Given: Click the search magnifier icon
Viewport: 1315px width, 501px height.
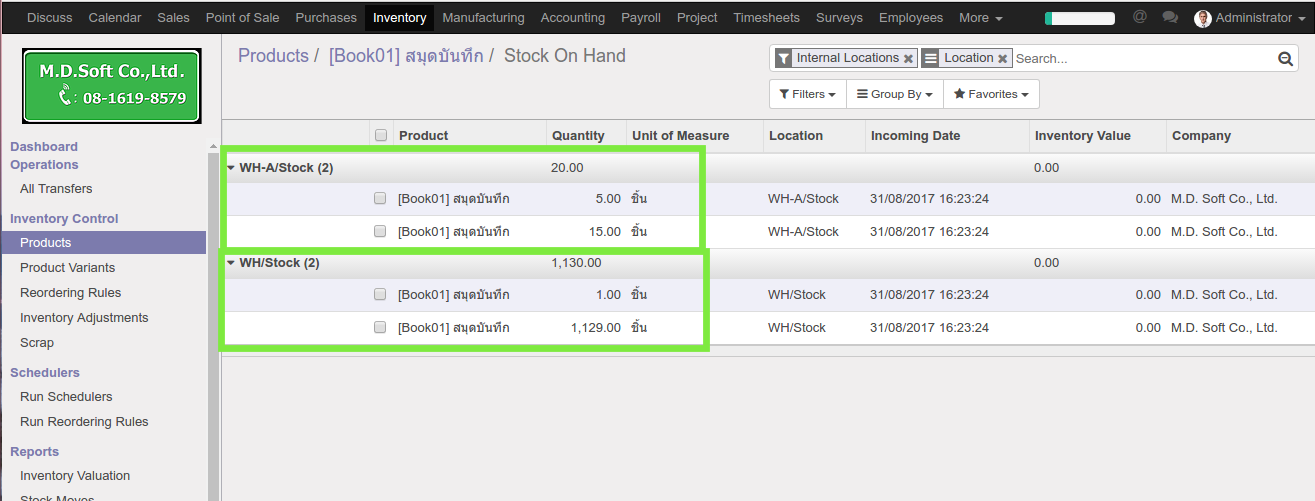Looking at the screenshot, I should (x=1285, y=59).
